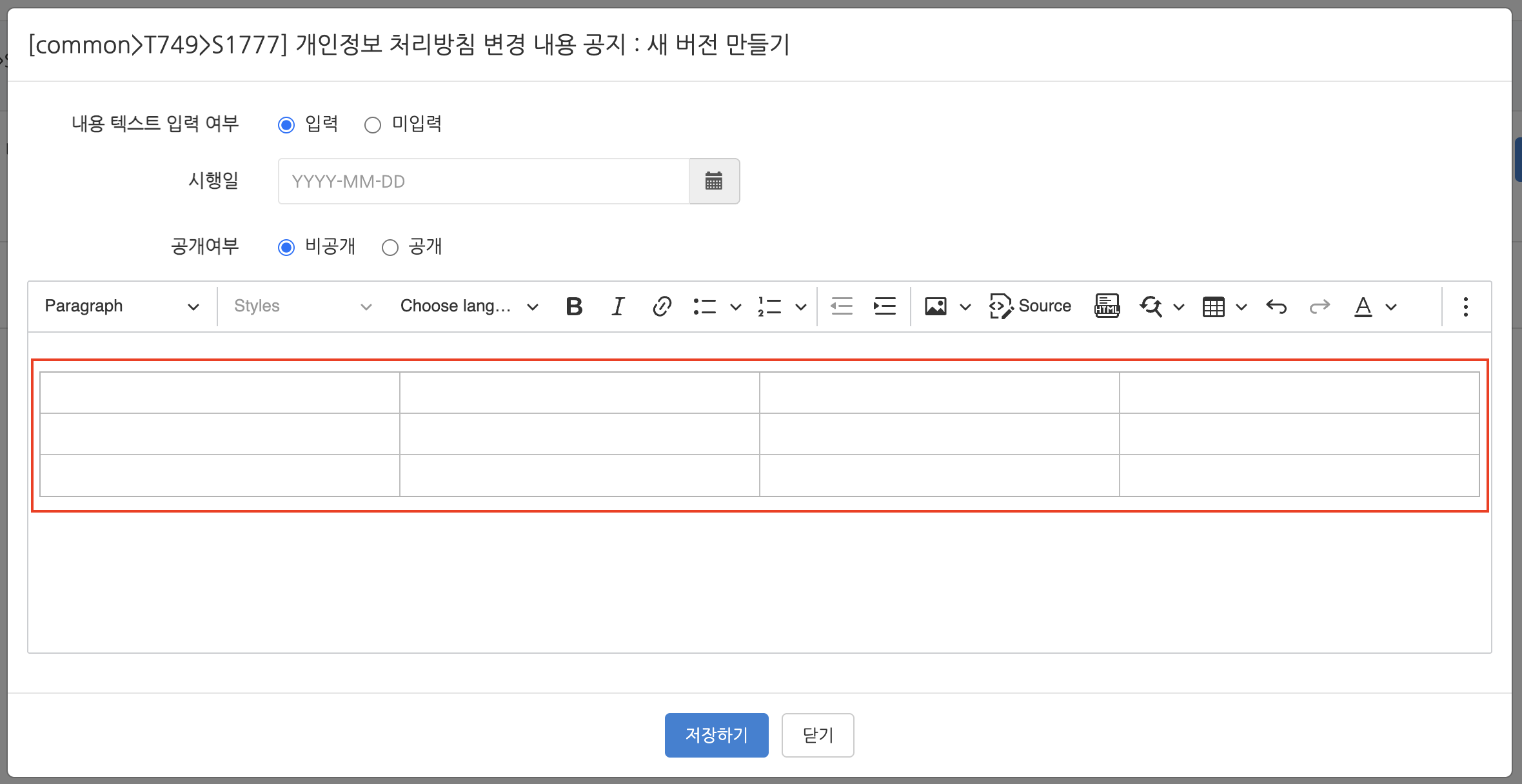The image size is (1522, 784).
Task: Select the 미입력 radio option
Action: tap(373, 124)
